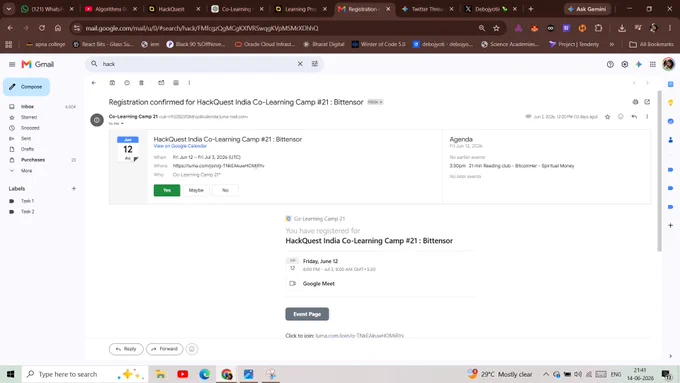Screen dimensions: 680x383
Task: RSVP No to the event
Action: click(x=225, y=190)
